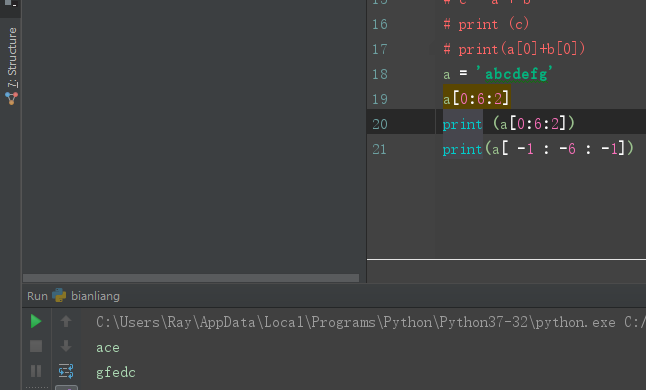Click the gfedc console output line
646x390 pixels.
(116, 373)
